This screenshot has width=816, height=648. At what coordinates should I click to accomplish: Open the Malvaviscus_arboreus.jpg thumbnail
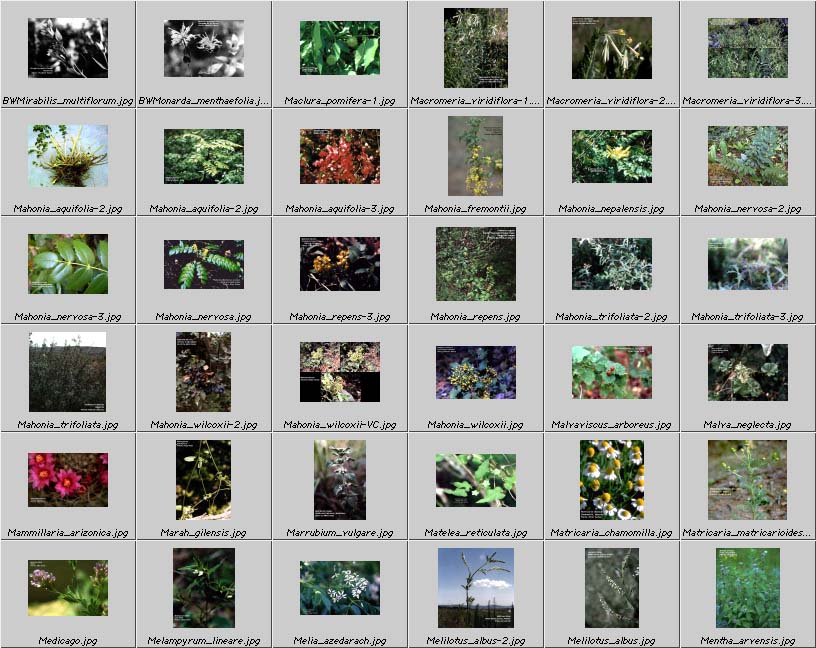pos(611,372)
